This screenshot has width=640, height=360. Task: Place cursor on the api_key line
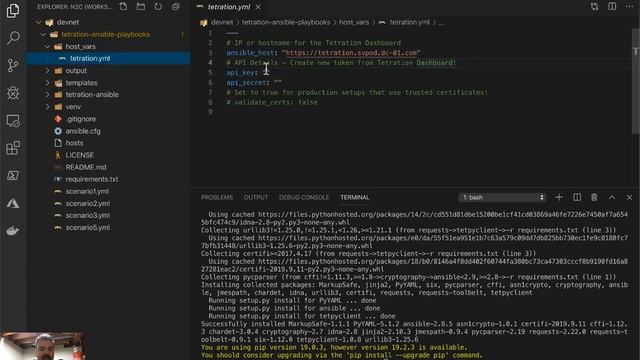242,73
